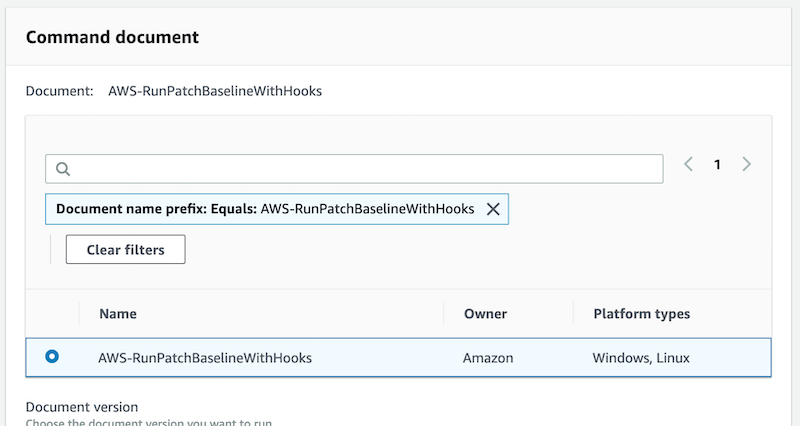Go to the next page of documents
The height and width of the screenshot is (426, 800).
[747, 165]
